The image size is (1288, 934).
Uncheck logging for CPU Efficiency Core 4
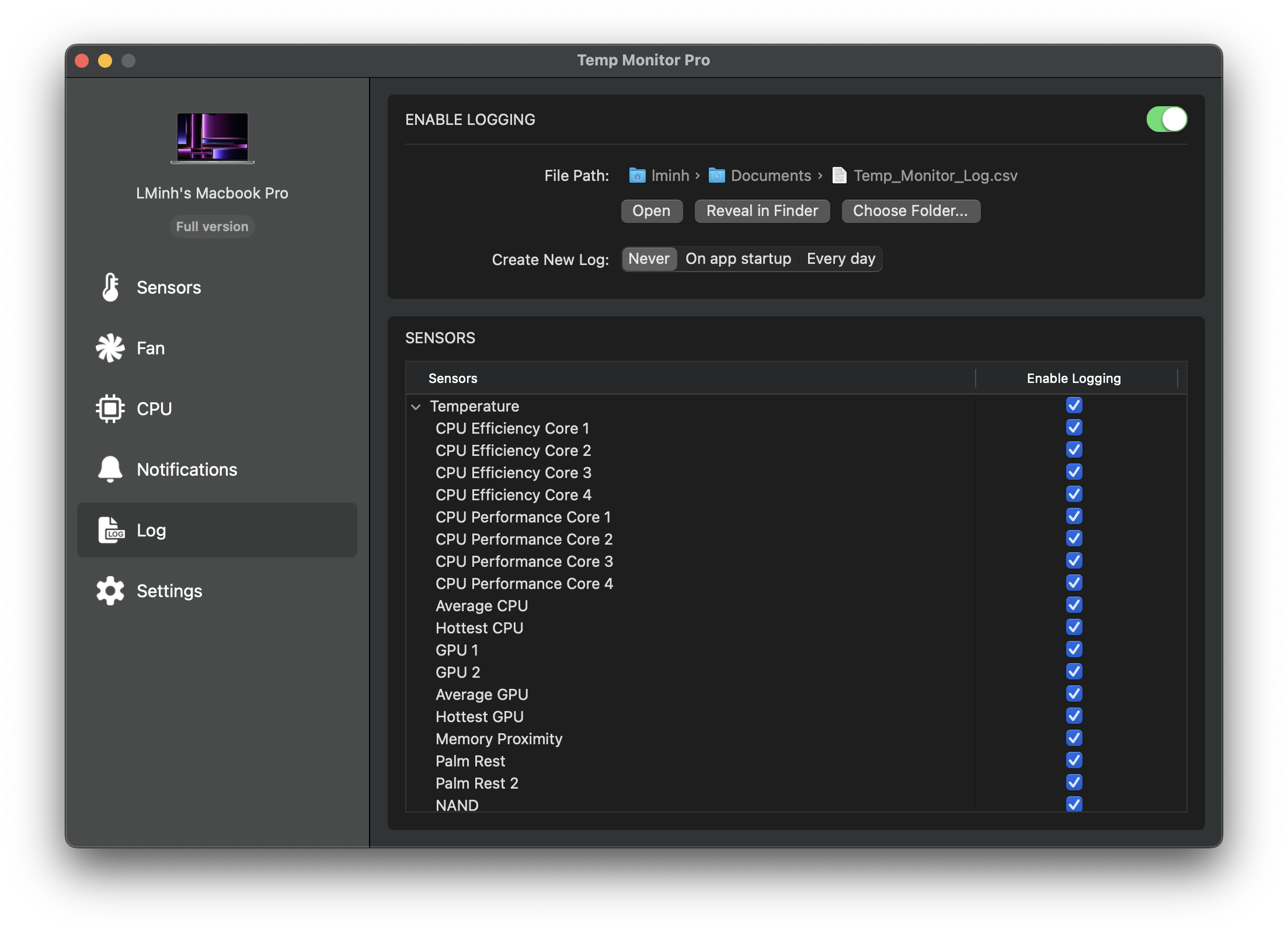point(1074,494)
